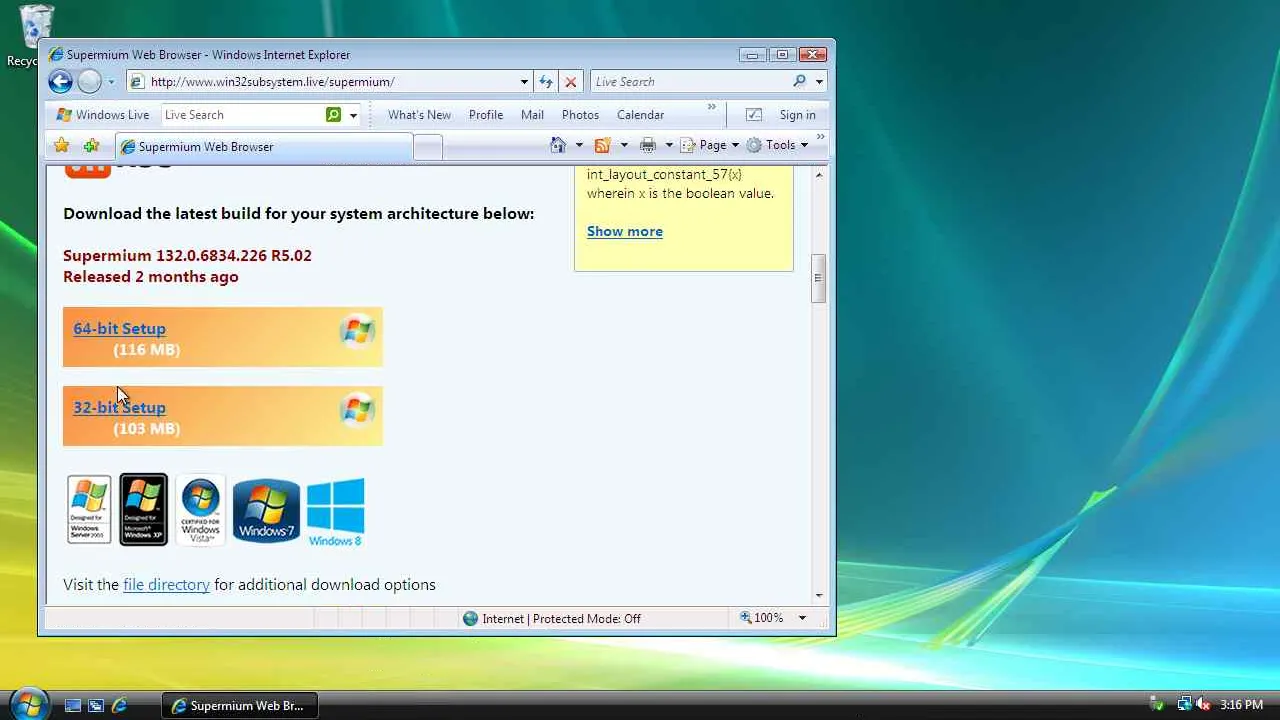This screenshot has width=1280, height=720.
Task: Click the Home icon in the command bar
Action: 558,145
